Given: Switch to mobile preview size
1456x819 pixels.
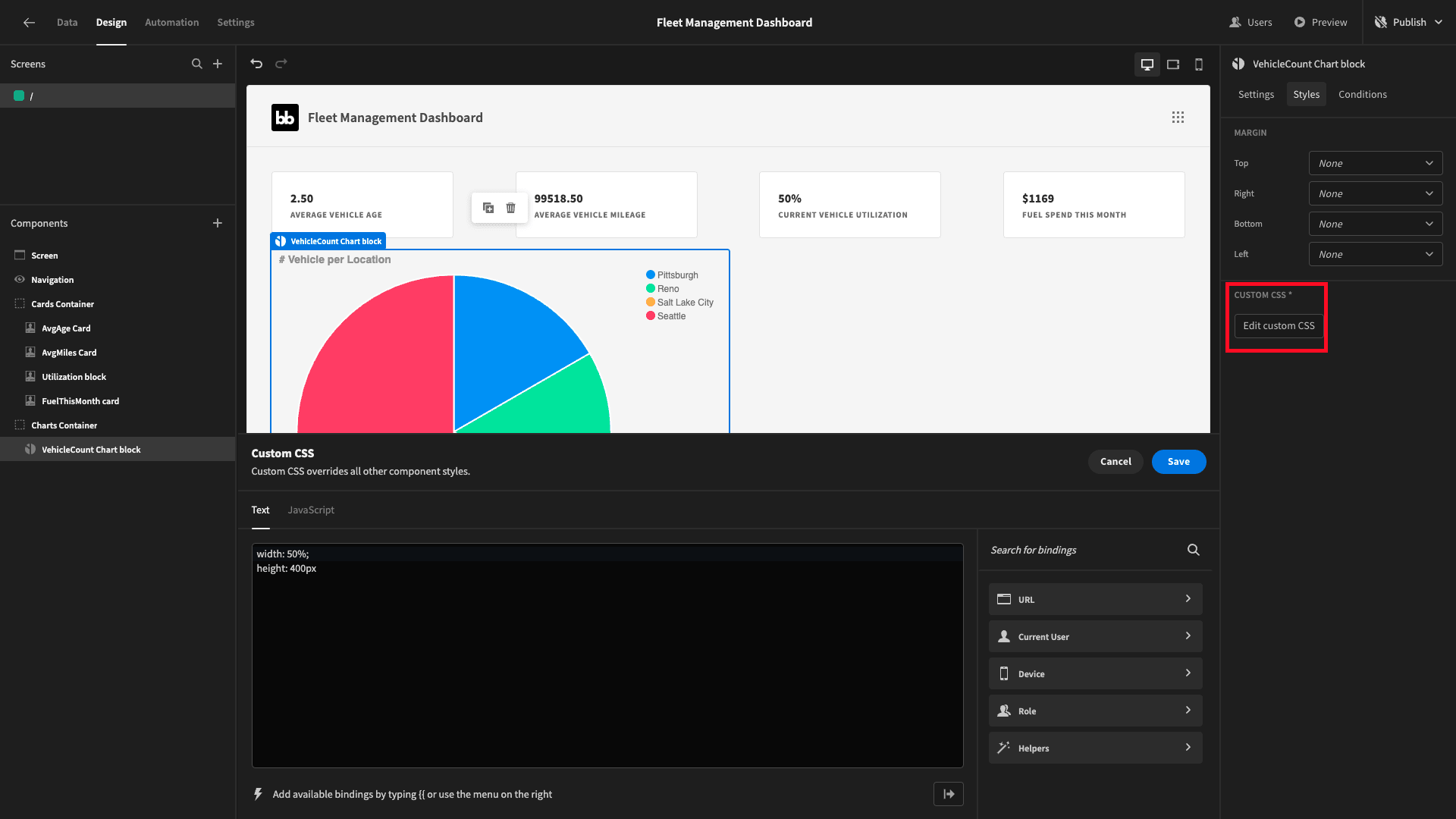Looking at the screenshot, I should tap(1199, 64).
